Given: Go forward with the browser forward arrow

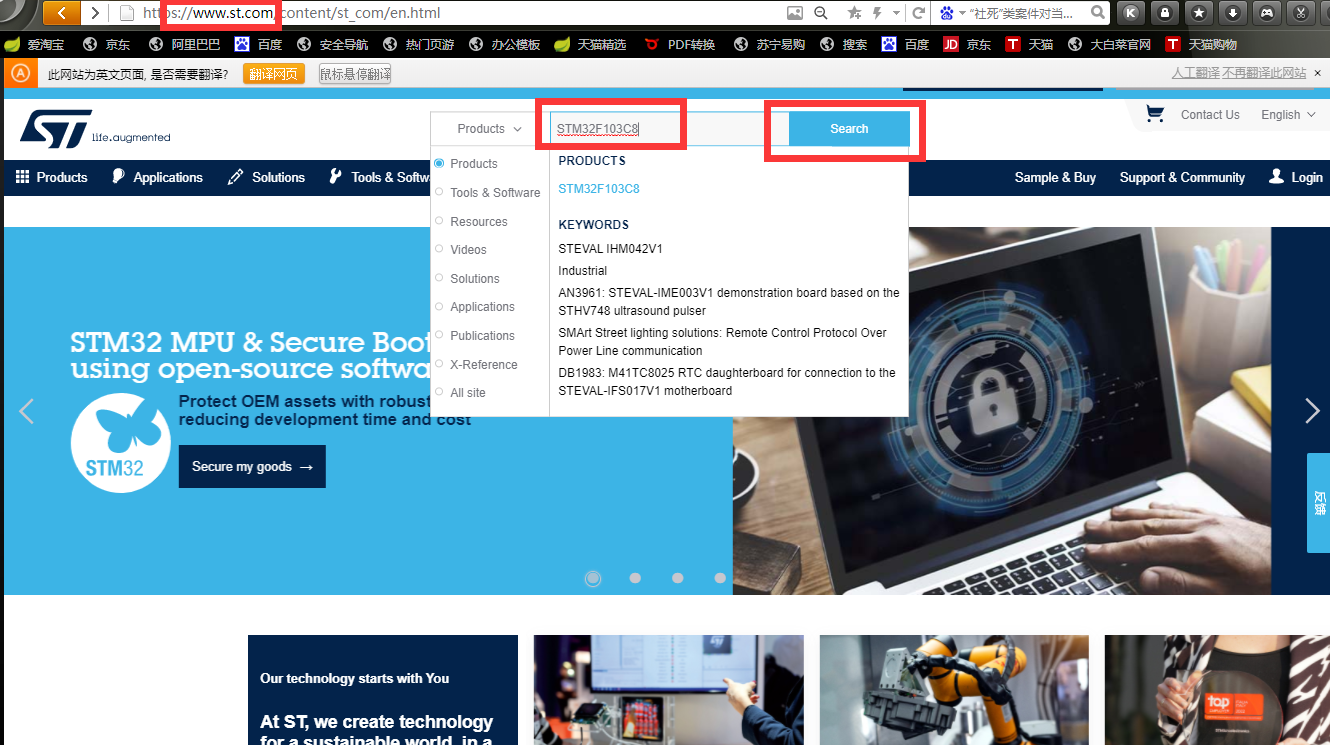Looking at the screenshot, I should [95, 13].
